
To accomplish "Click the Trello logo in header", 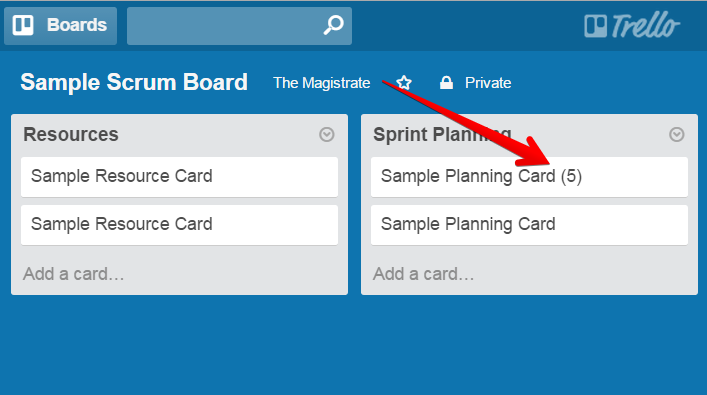I will 632,25.
